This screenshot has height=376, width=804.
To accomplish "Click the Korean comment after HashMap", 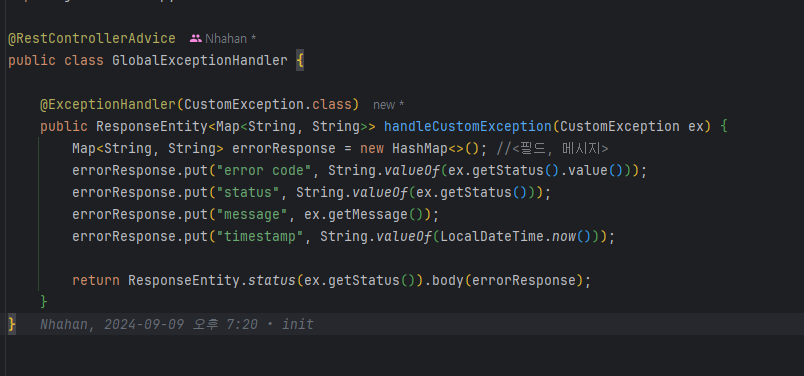I will click(x=552, y=148).
